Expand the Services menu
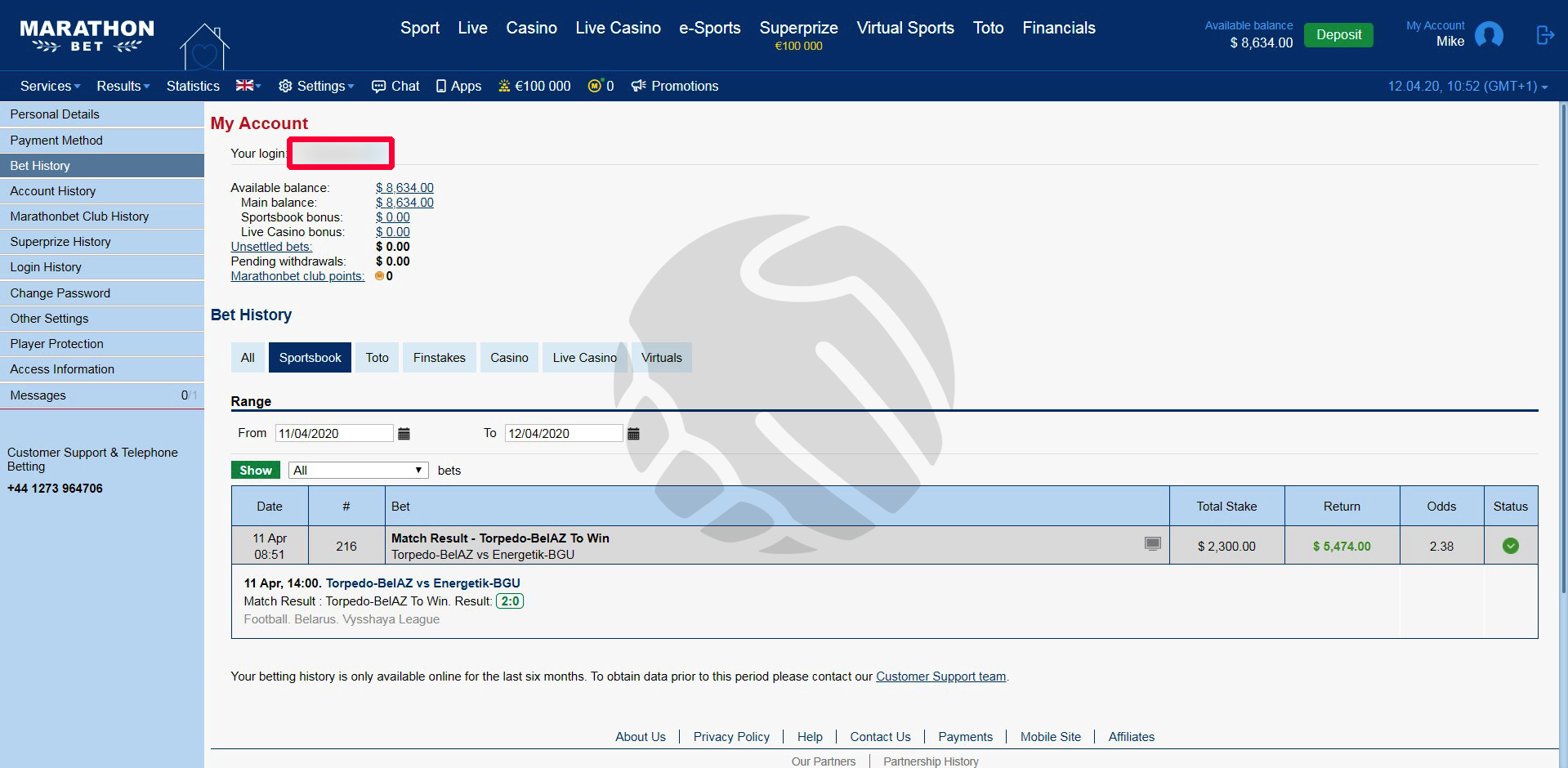Screen dimensions: 1568x768 pyautogui.click(x=50, y=86)
